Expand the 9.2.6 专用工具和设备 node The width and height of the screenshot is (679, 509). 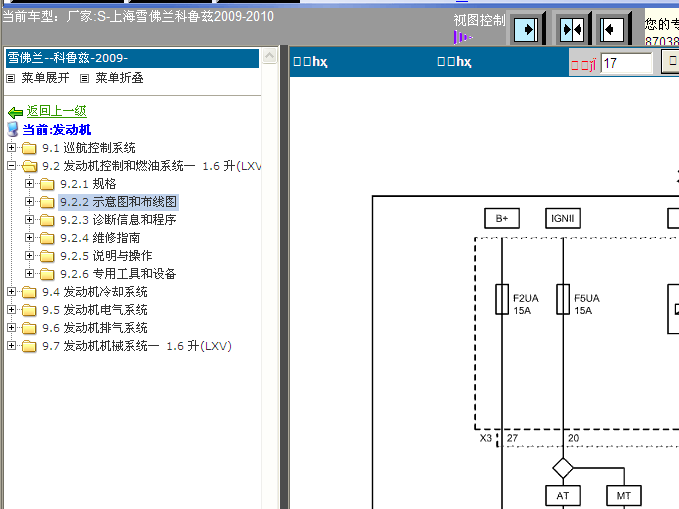(29, 274)
